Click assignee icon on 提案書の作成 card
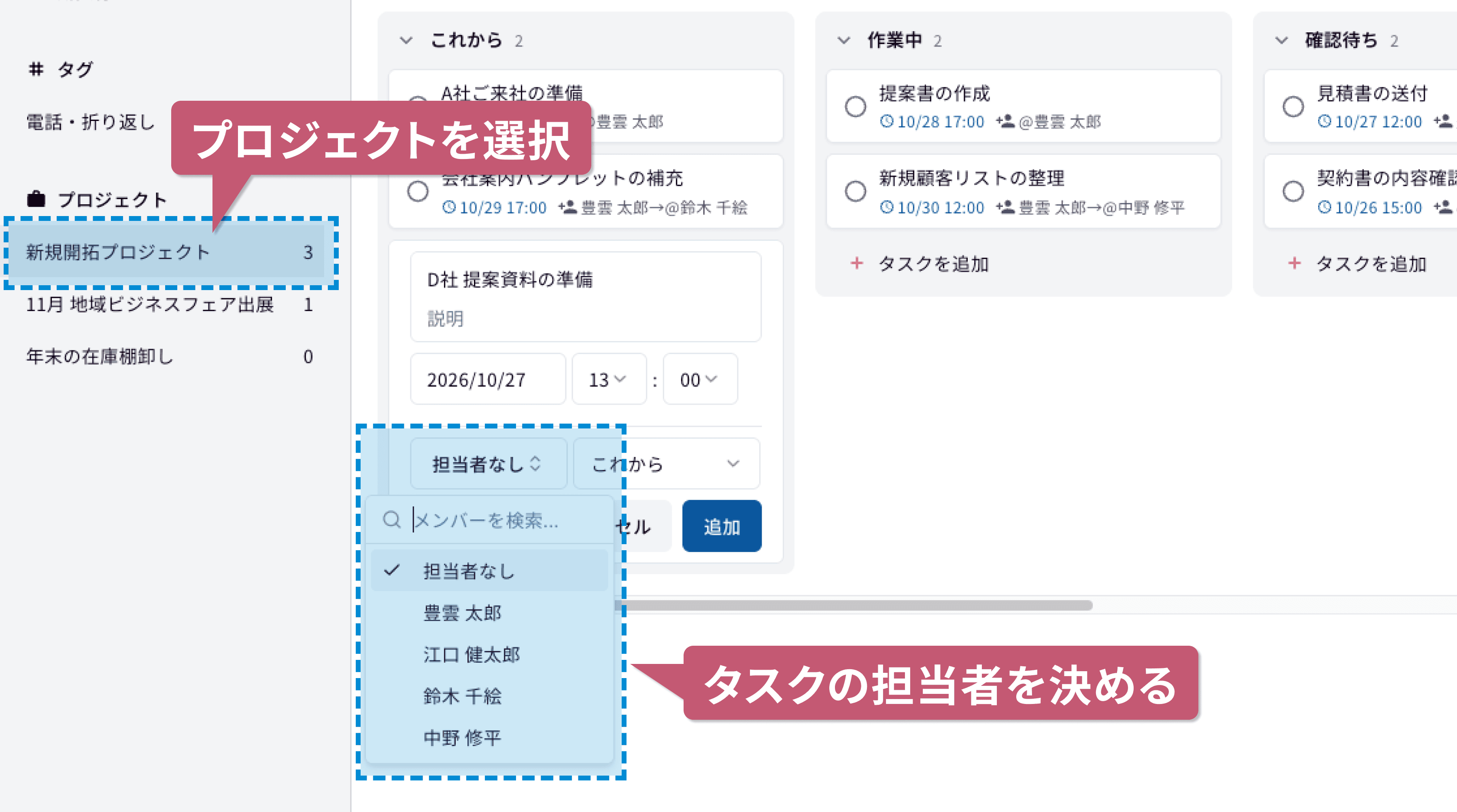This screenshot has width=1457, height=812. pyautogui.click(x=1005, y=121)
